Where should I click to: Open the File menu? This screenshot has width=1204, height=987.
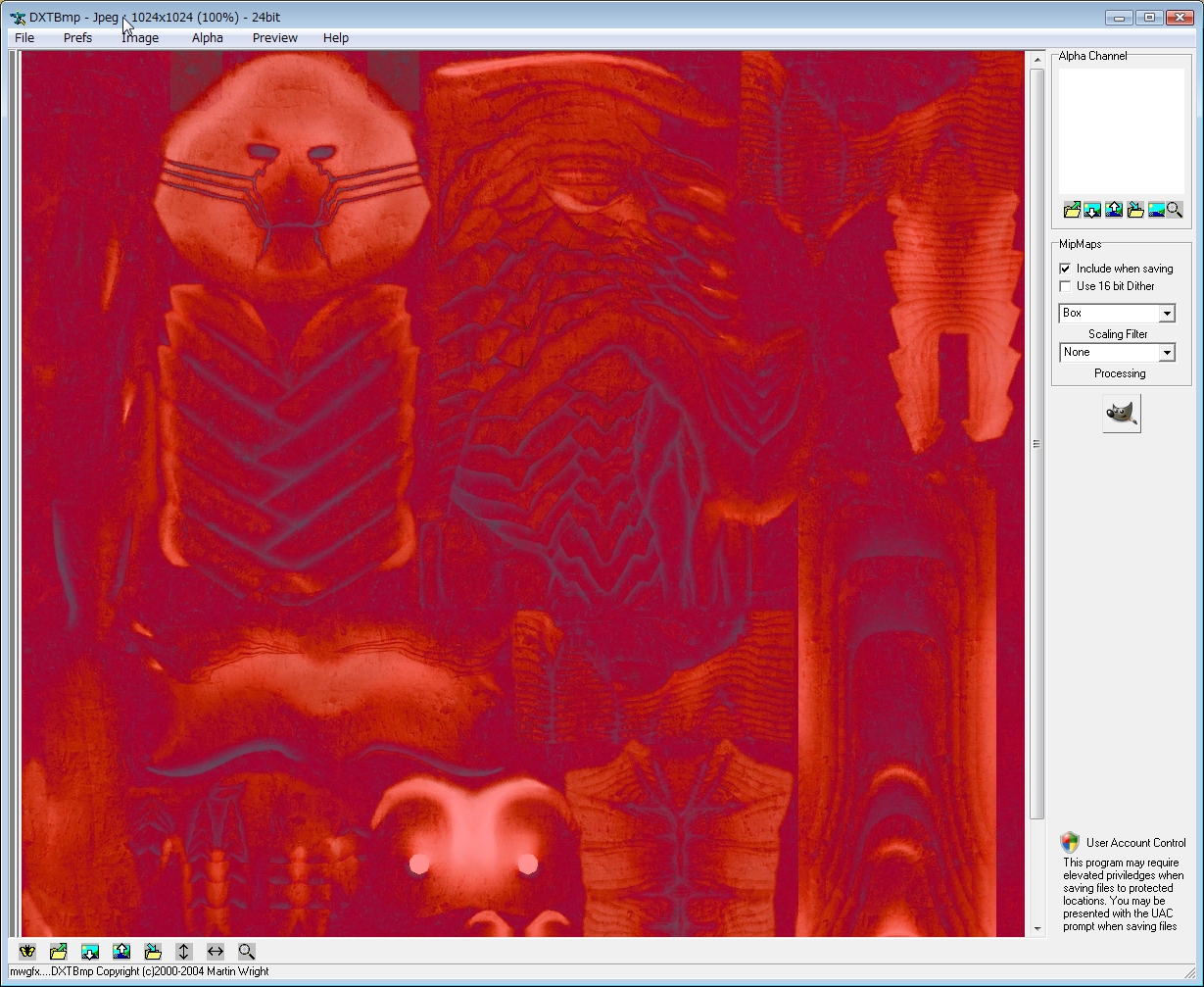tap(24, 38)
